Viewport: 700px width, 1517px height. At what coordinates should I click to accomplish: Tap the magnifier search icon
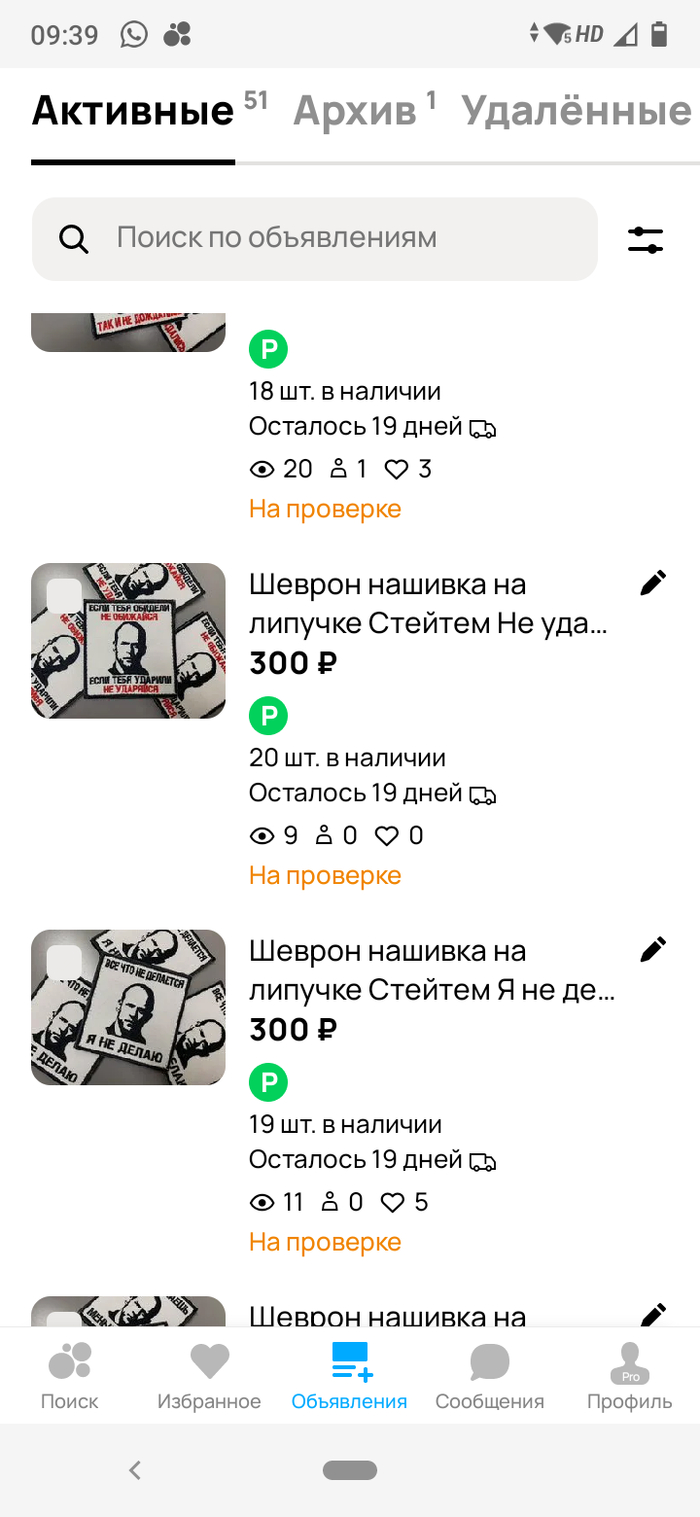tap(74, 239)
